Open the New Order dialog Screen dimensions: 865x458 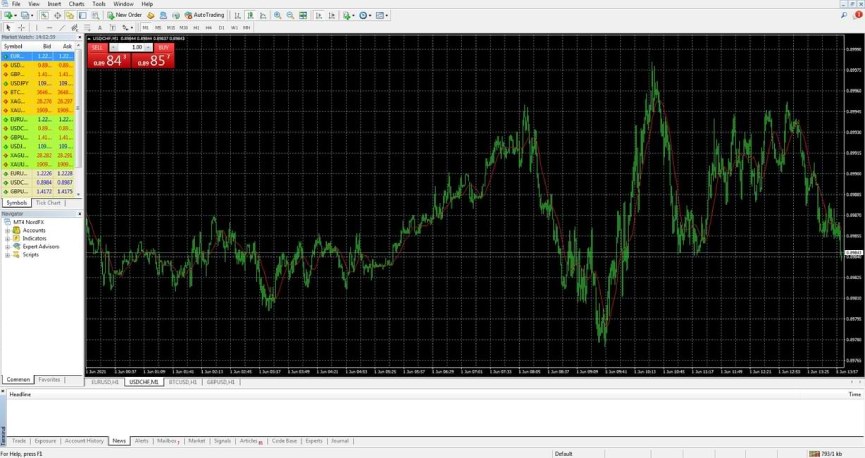click(124, 15)
